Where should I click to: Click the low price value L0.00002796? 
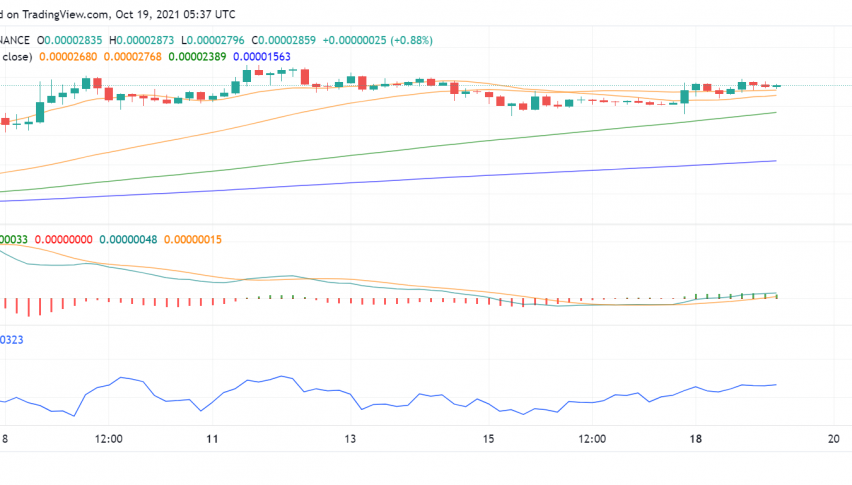(x=212, y=41)
